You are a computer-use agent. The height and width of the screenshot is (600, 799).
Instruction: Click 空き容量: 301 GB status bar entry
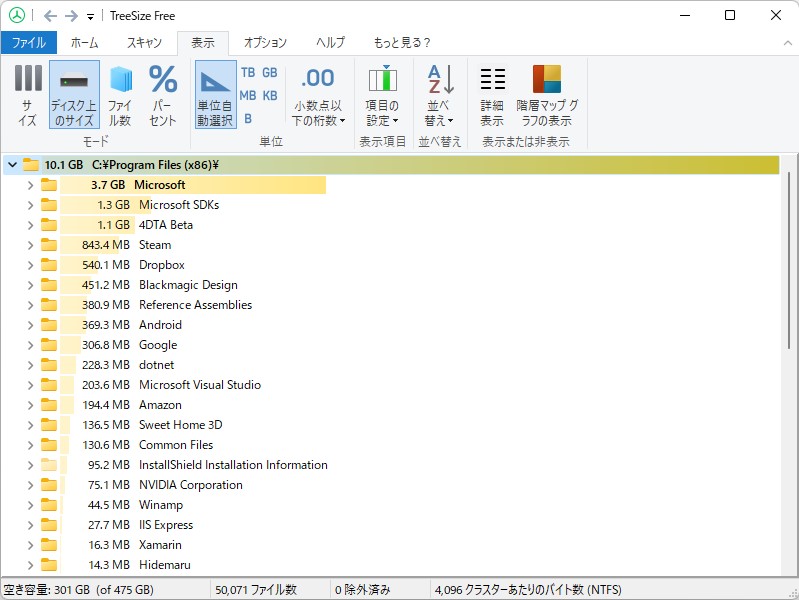78,590
